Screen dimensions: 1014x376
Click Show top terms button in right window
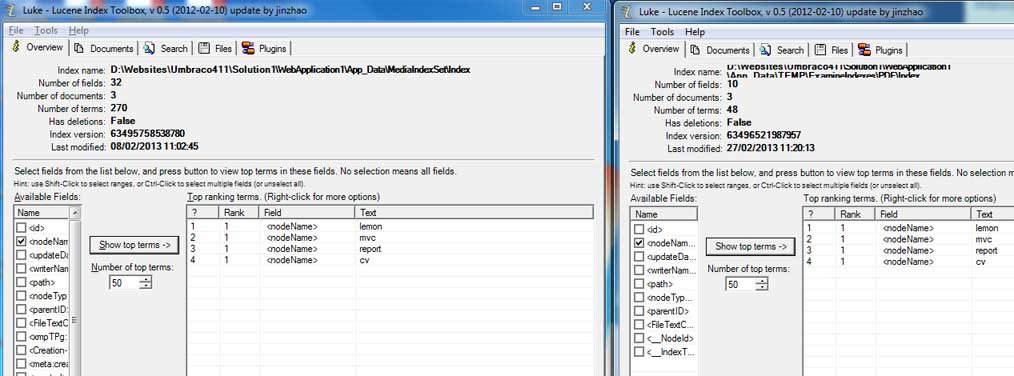(750, 247)
